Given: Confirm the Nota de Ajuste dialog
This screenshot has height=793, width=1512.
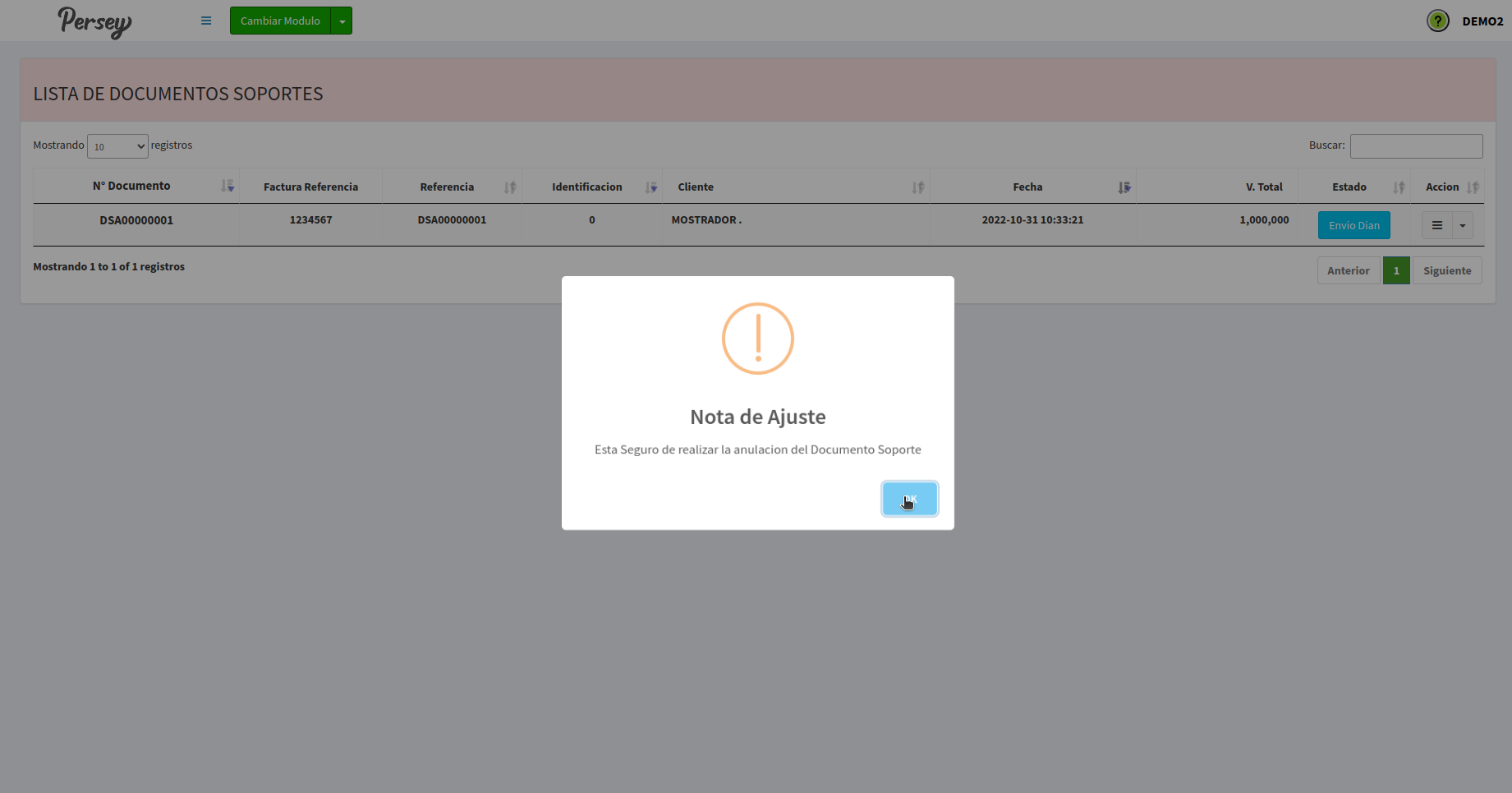Looking at the screenshot, I should coord(909,499).
